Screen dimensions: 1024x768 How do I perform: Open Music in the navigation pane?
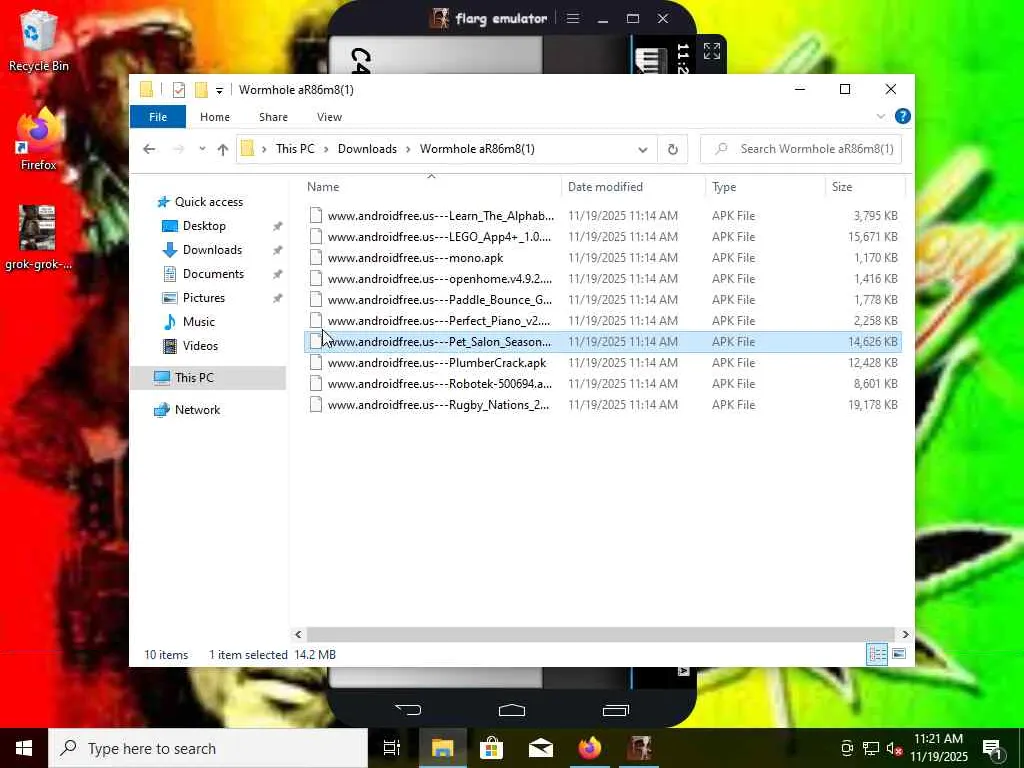199,322
